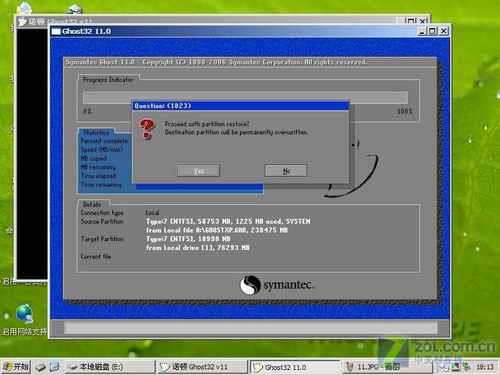Click the Question (1823) dialog title bar
This screenshot has width=500, height=375.
tap(241, 106)
